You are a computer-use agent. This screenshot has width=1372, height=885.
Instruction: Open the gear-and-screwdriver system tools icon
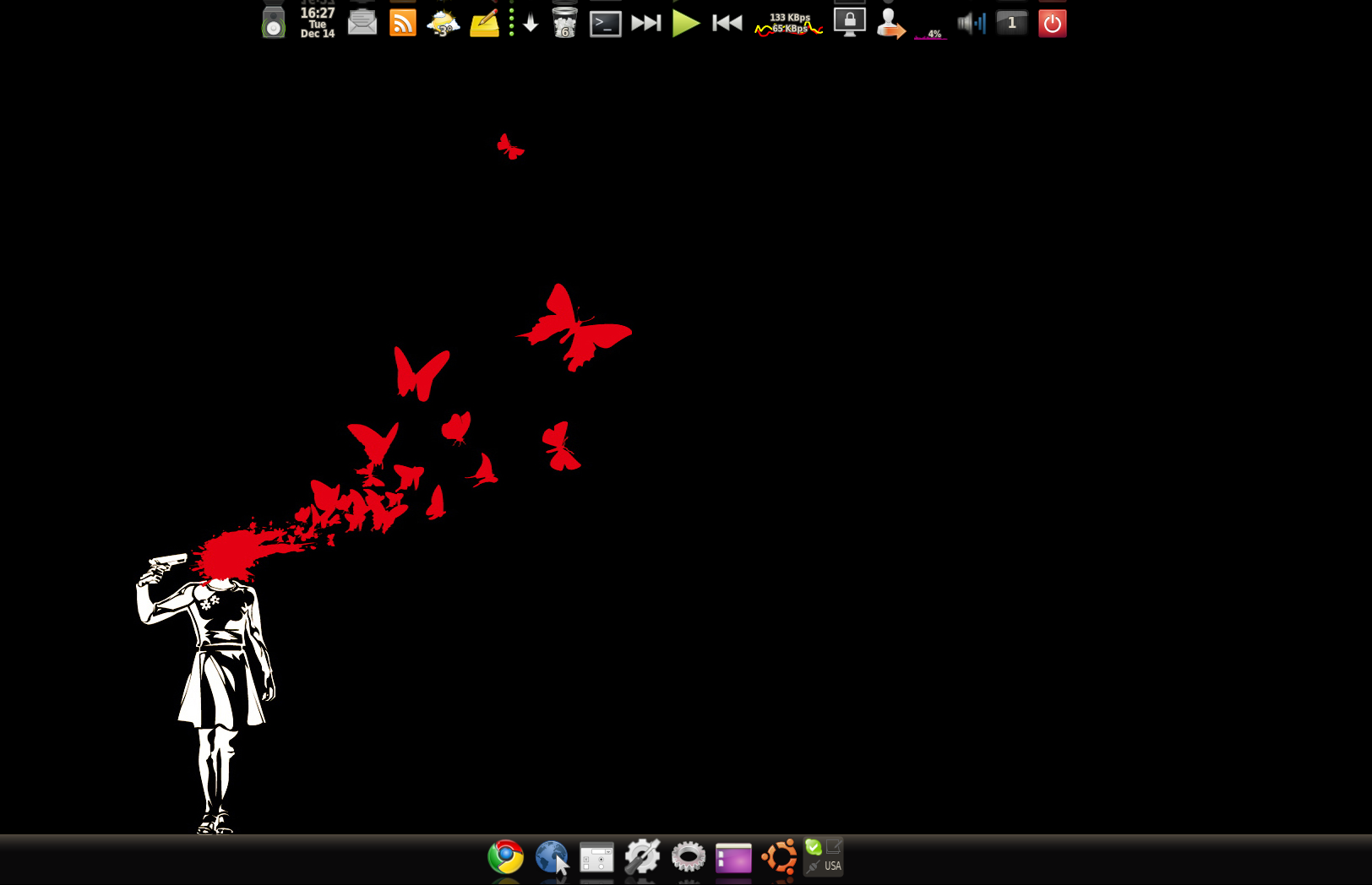[x=642, y=856]
